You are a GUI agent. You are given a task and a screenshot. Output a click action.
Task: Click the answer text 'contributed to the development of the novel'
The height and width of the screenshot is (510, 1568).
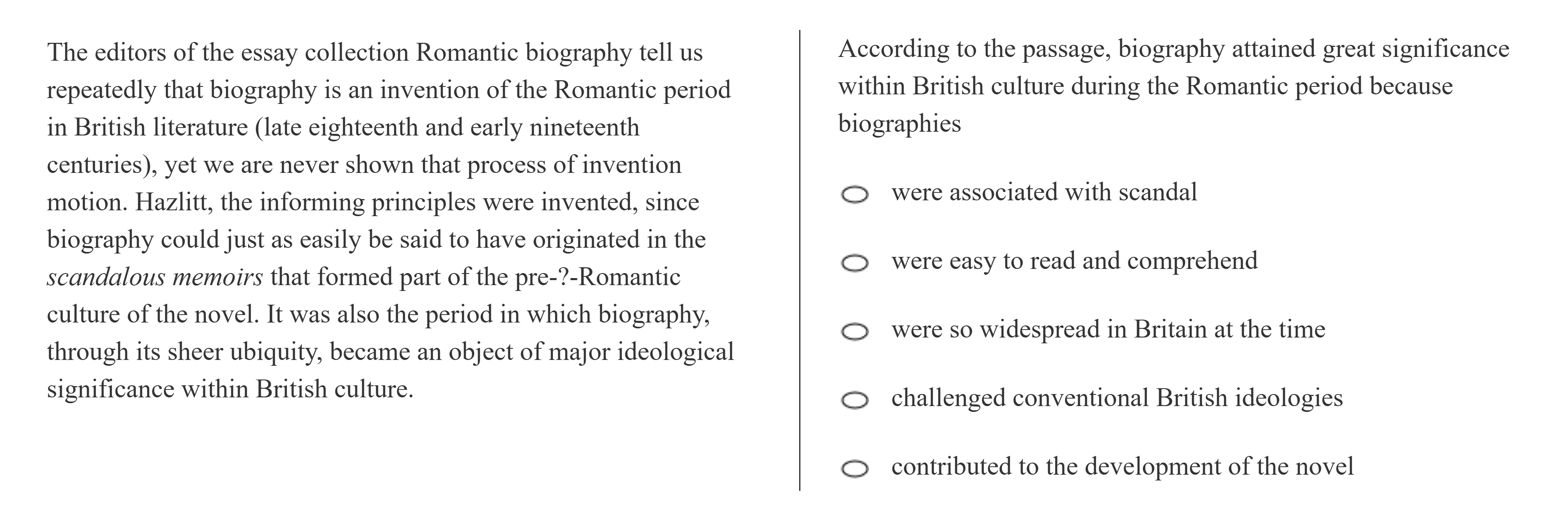coord(1122,467)
